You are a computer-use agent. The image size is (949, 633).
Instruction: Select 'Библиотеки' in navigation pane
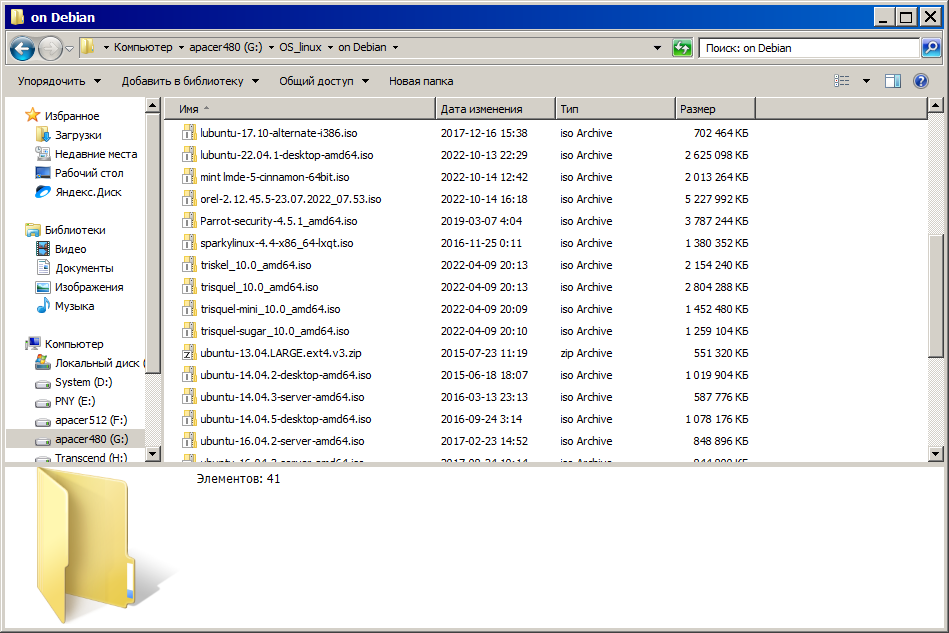click(x=74, y=230)
